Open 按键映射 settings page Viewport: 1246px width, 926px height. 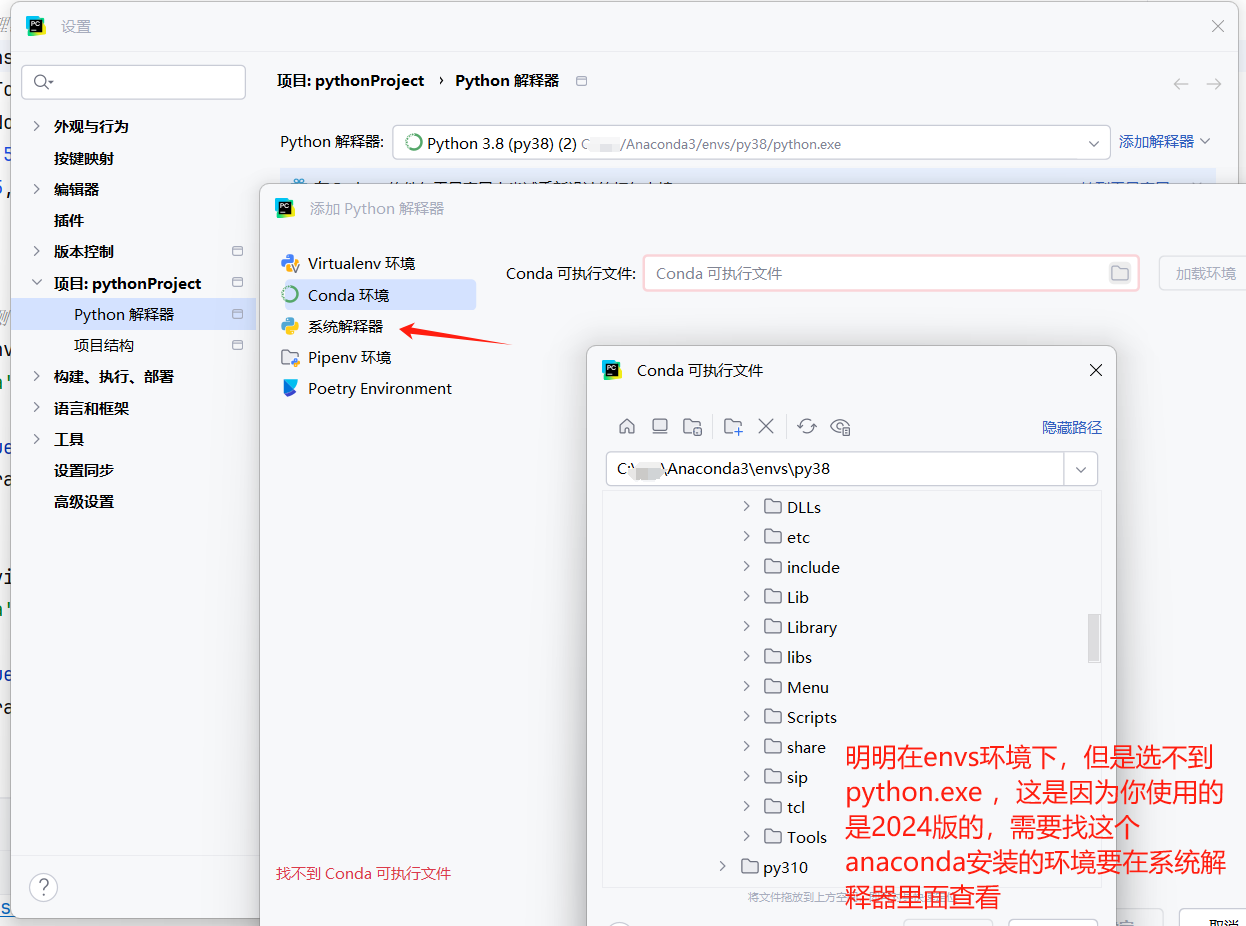(x=84, y=158)
